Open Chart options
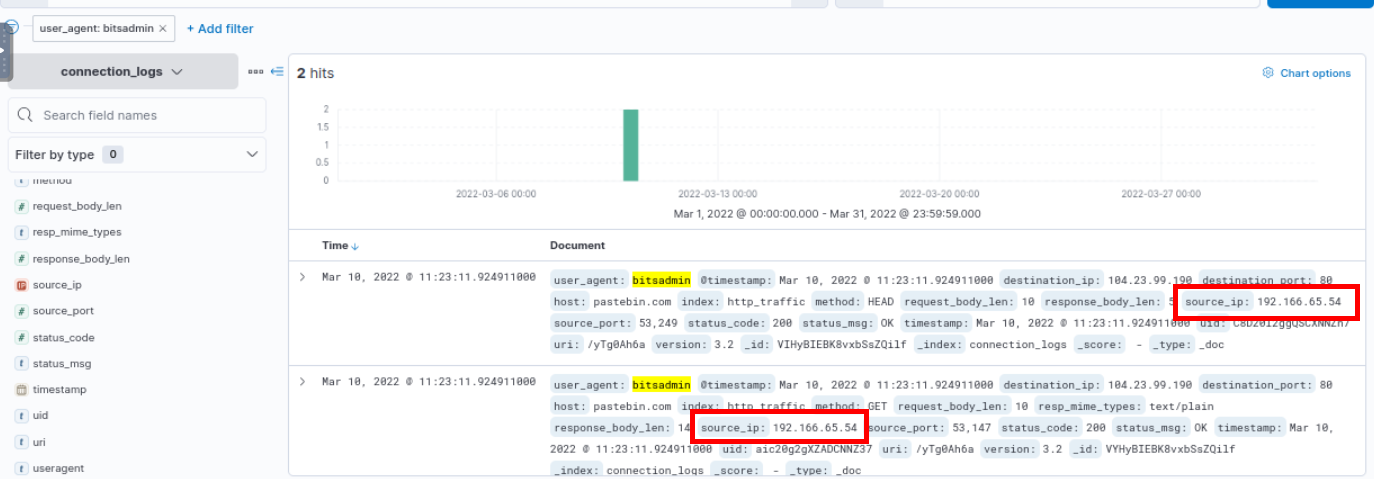This screenshot has height=479, width=1374. coord(1306,73)
